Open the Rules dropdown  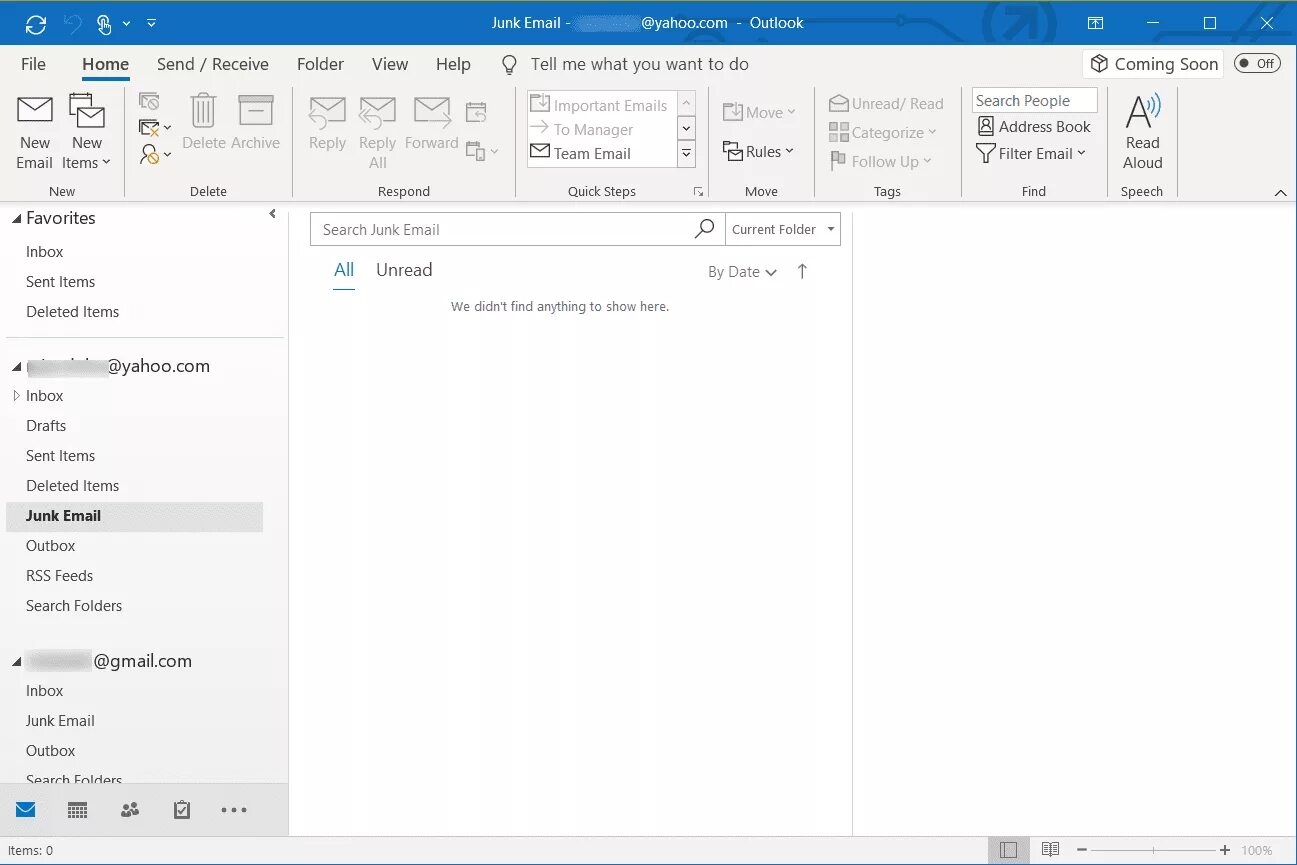click(758, 152)
